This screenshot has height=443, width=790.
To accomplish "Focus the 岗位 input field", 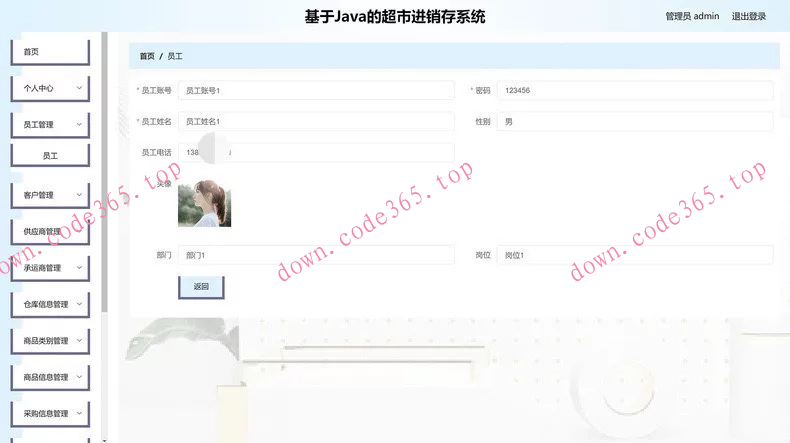I will pos(635,255).
